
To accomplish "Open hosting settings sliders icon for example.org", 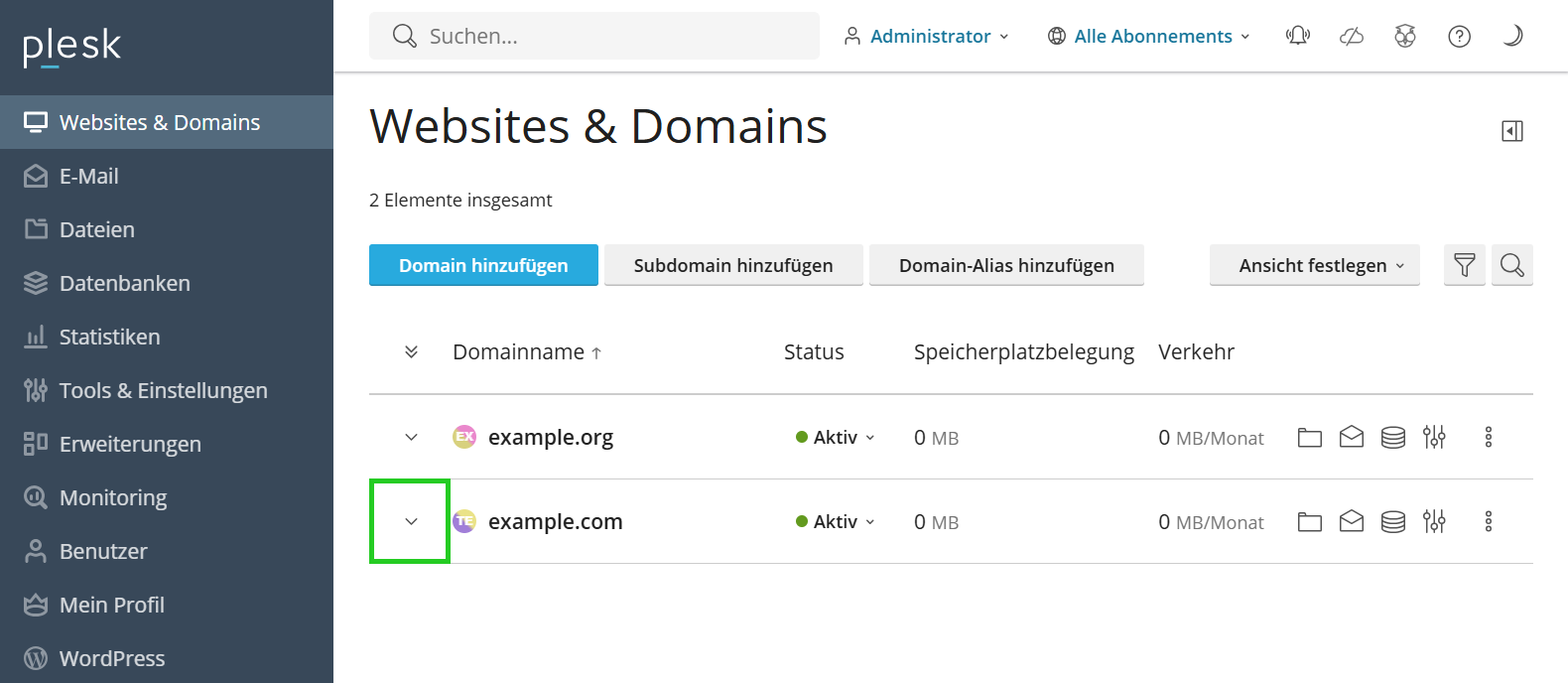I will (1434, 438).
